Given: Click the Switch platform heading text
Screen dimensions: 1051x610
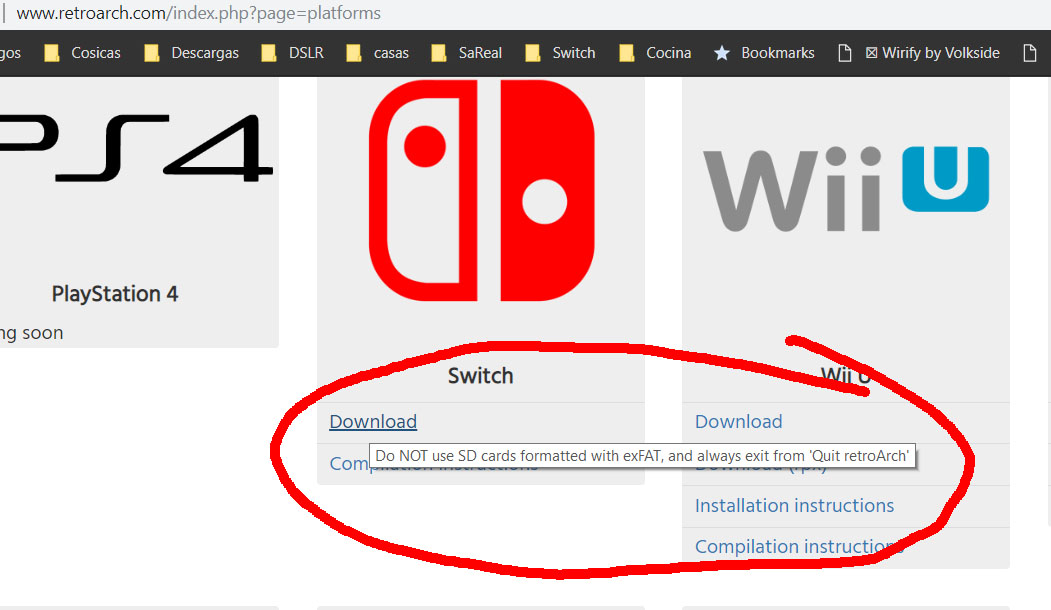Looking at the screenshot, I should (481, 376).
